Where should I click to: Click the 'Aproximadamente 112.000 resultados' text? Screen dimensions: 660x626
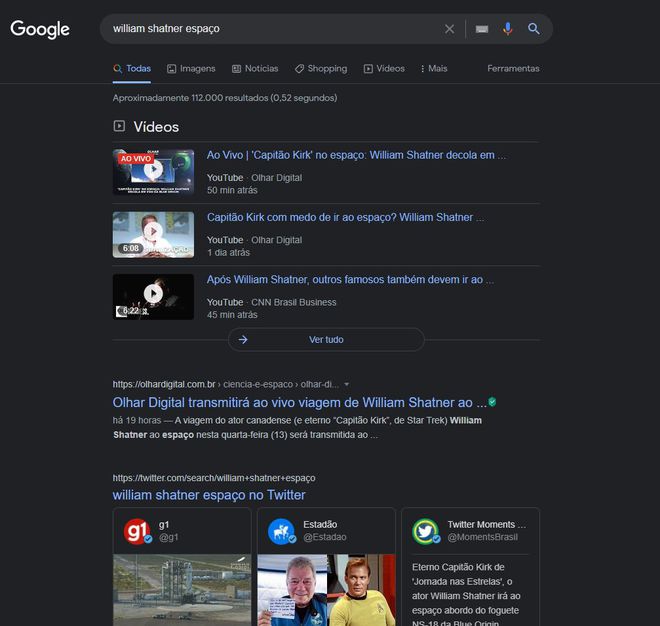click(x=225, y=98)
